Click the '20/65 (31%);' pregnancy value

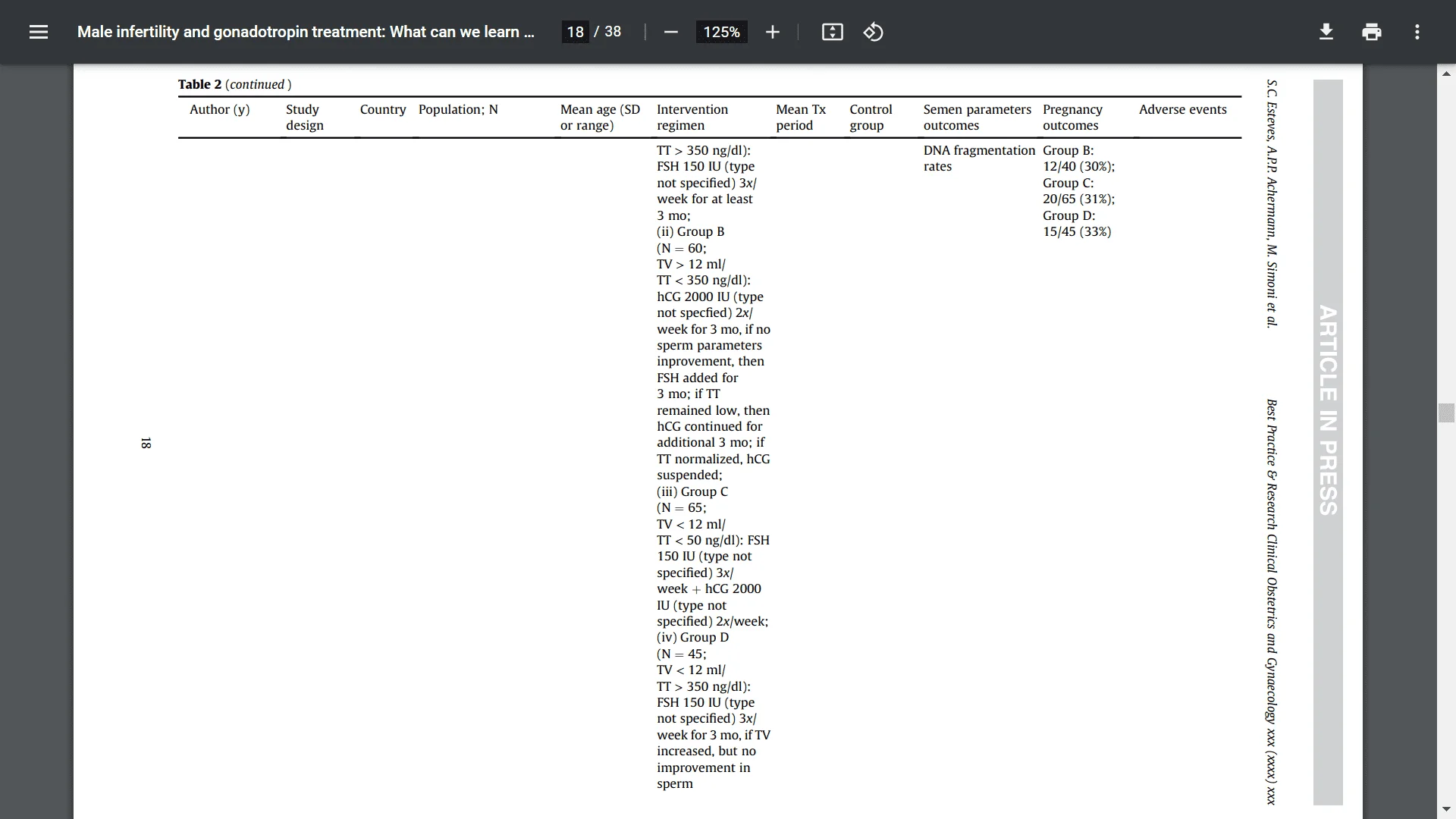1078,199
